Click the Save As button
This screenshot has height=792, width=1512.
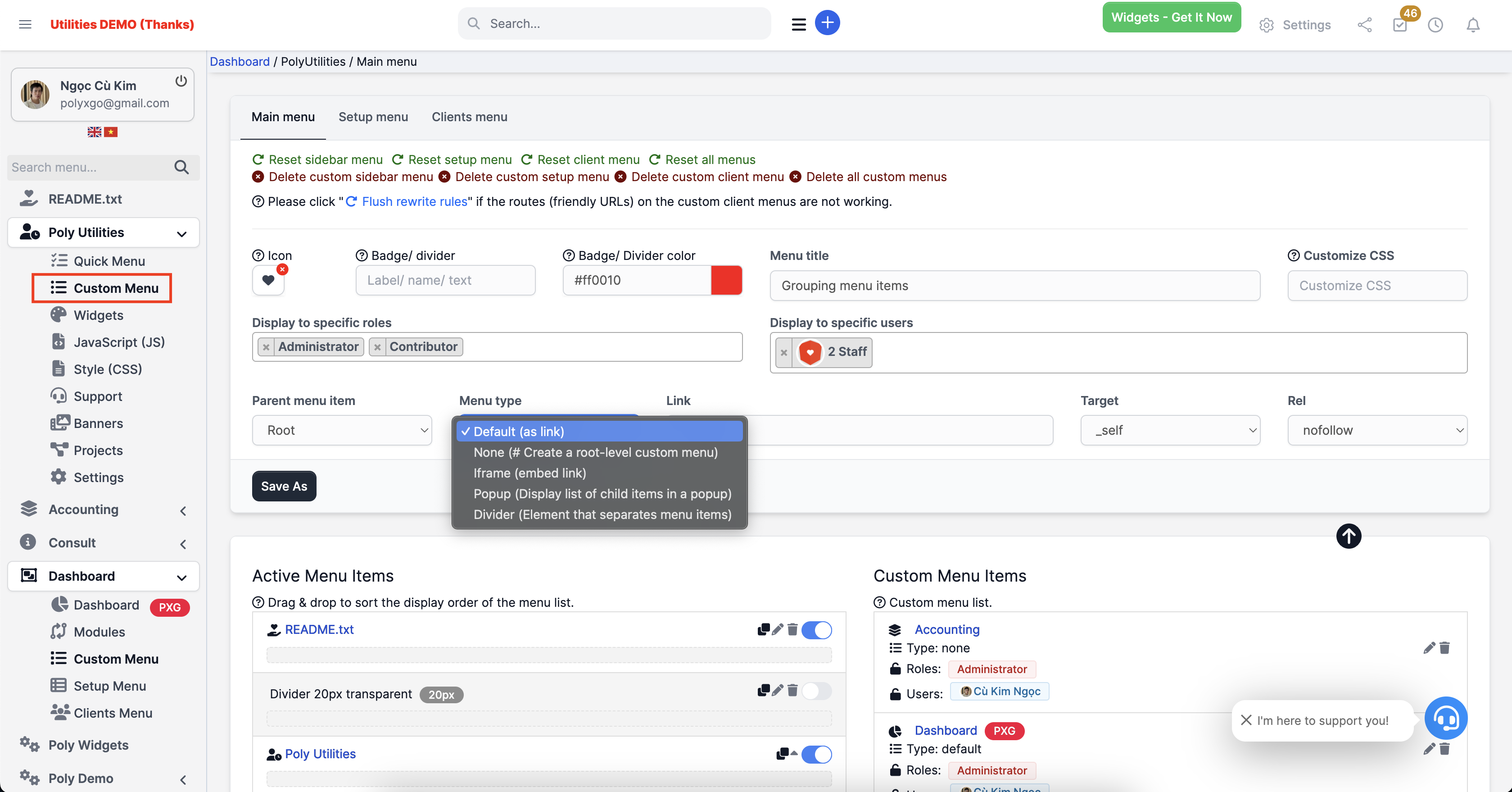[x=284, y=486]
